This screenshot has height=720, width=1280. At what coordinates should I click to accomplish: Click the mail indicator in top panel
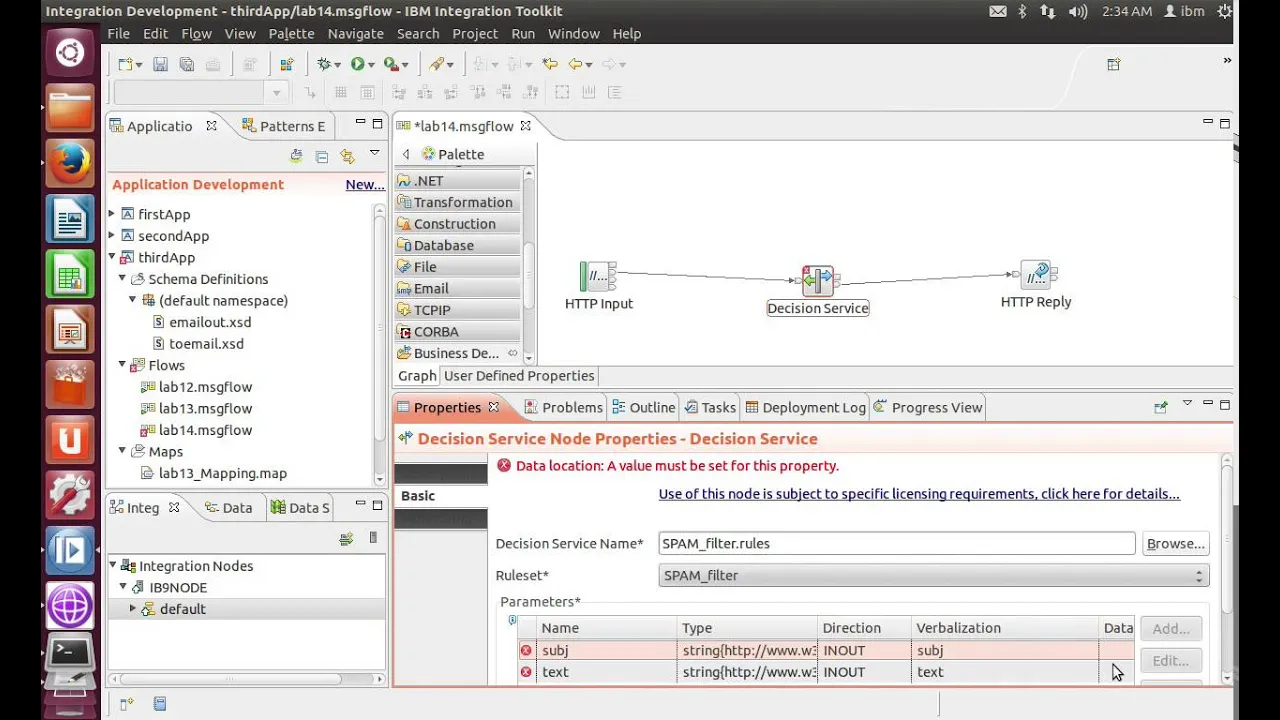click(x=998, y=11)
